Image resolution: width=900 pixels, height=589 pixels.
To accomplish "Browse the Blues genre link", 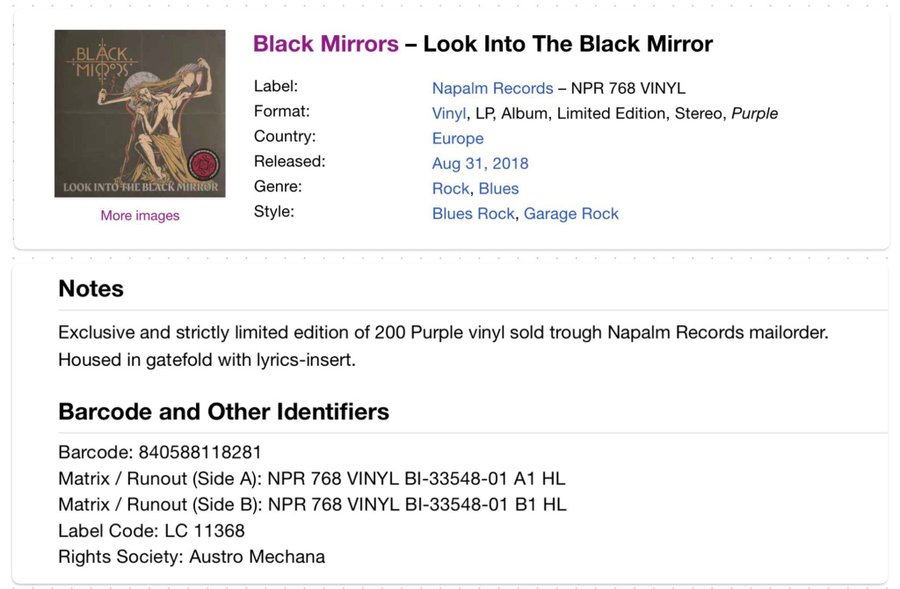I will pos(499,188).
